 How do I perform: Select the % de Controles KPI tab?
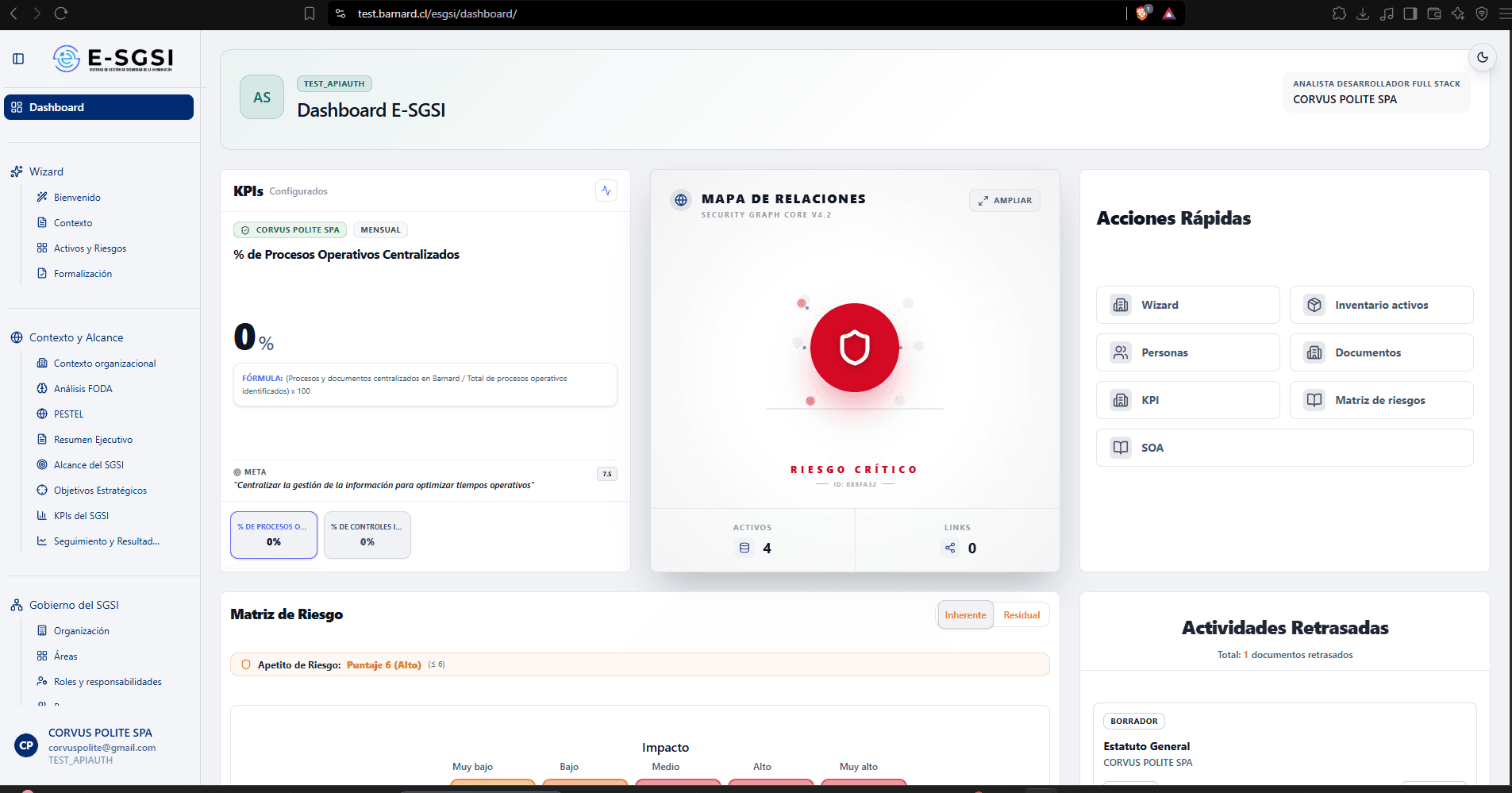click(367, 535)
